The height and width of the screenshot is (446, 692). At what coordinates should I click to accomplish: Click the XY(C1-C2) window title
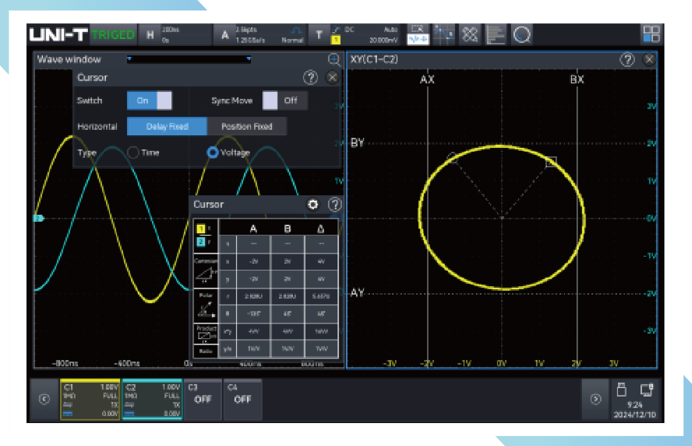[x=374, y=60]
